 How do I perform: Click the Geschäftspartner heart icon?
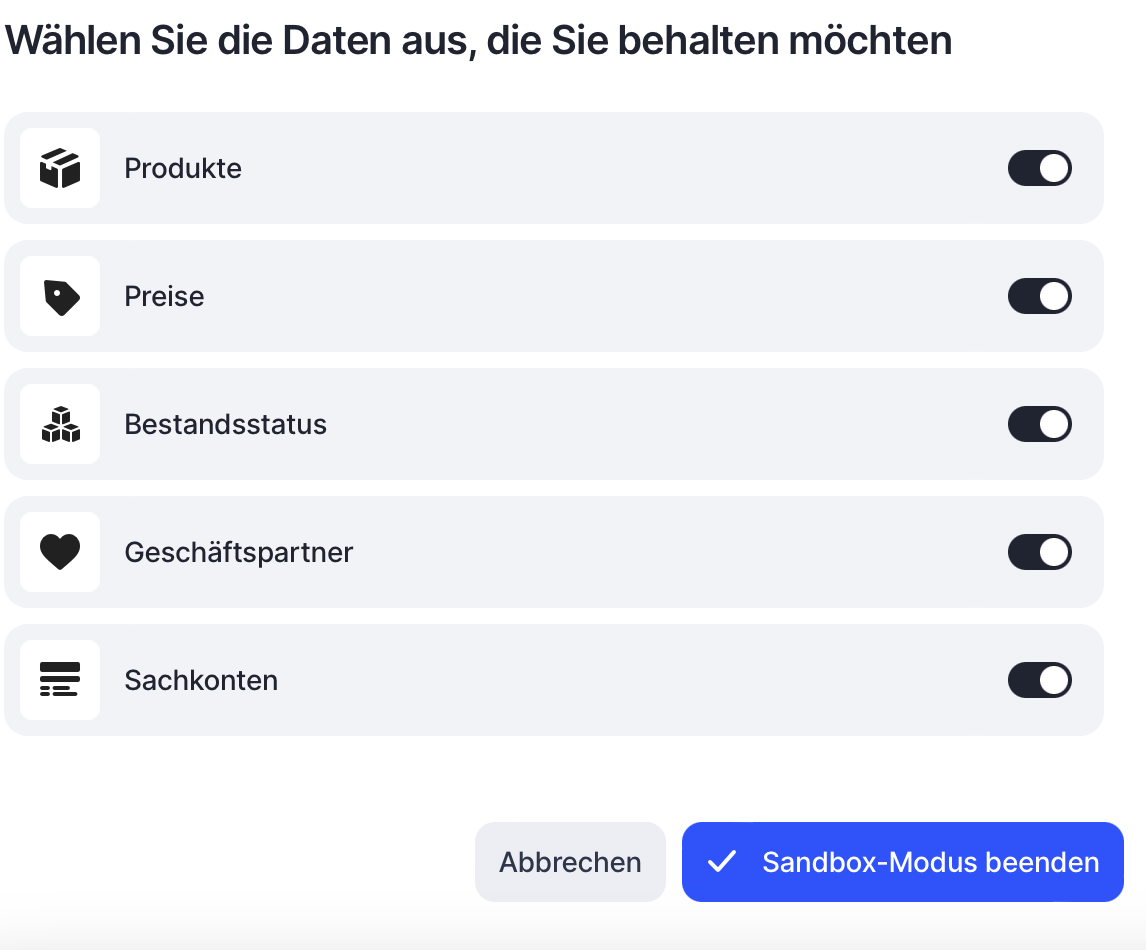(60, 552)
